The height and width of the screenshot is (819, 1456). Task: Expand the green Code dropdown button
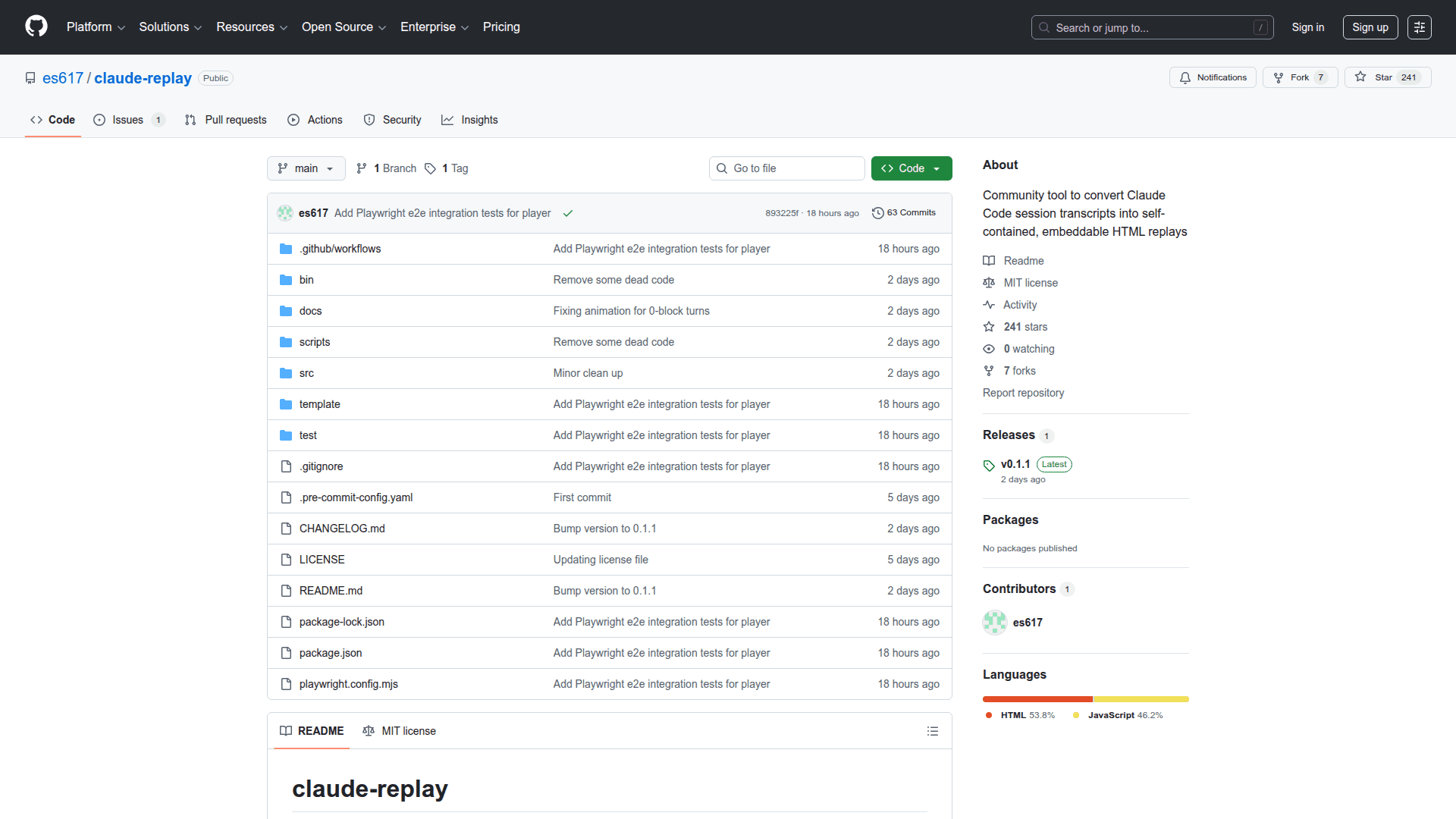[x=911, y=168]
